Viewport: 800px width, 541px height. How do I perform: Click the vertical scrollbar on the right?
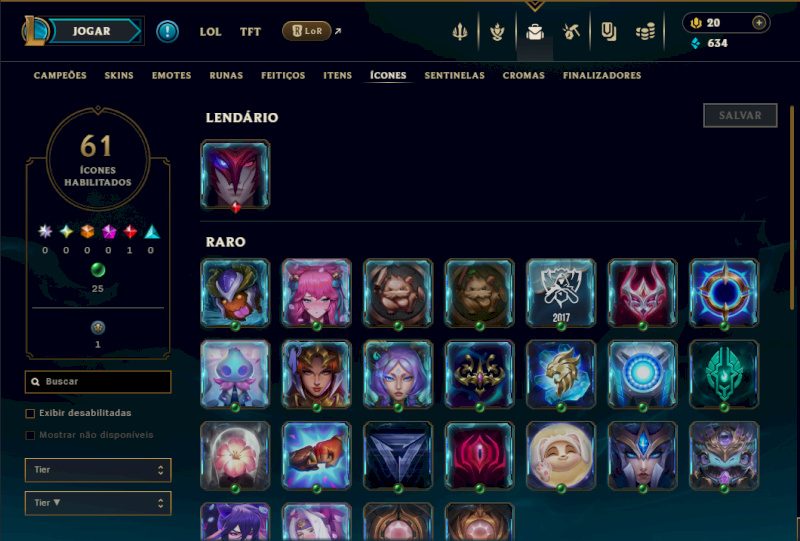coord(792,207)
